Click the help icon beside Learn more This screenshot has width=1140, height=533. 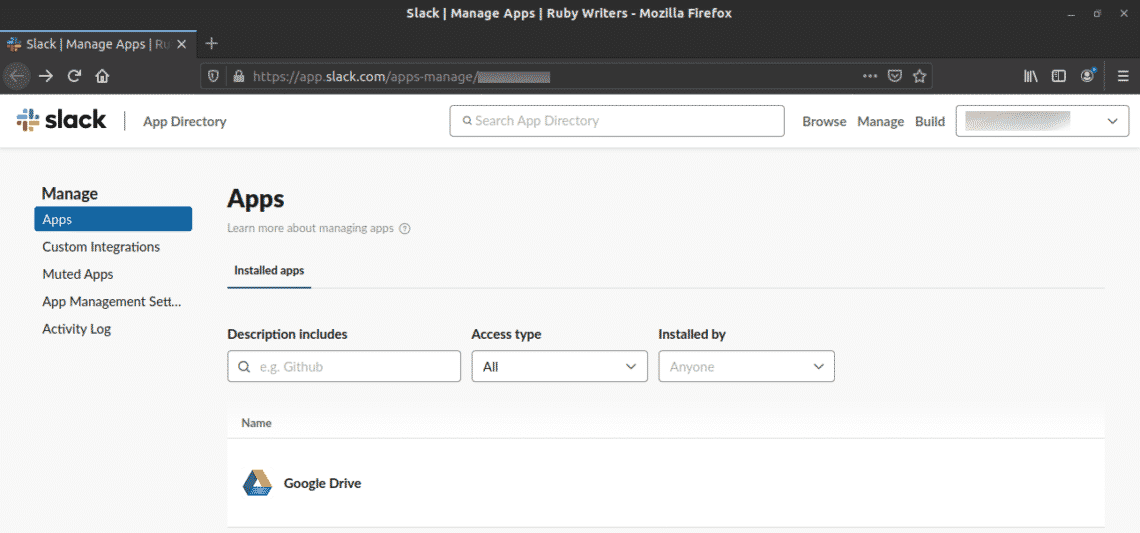(405, 229)
